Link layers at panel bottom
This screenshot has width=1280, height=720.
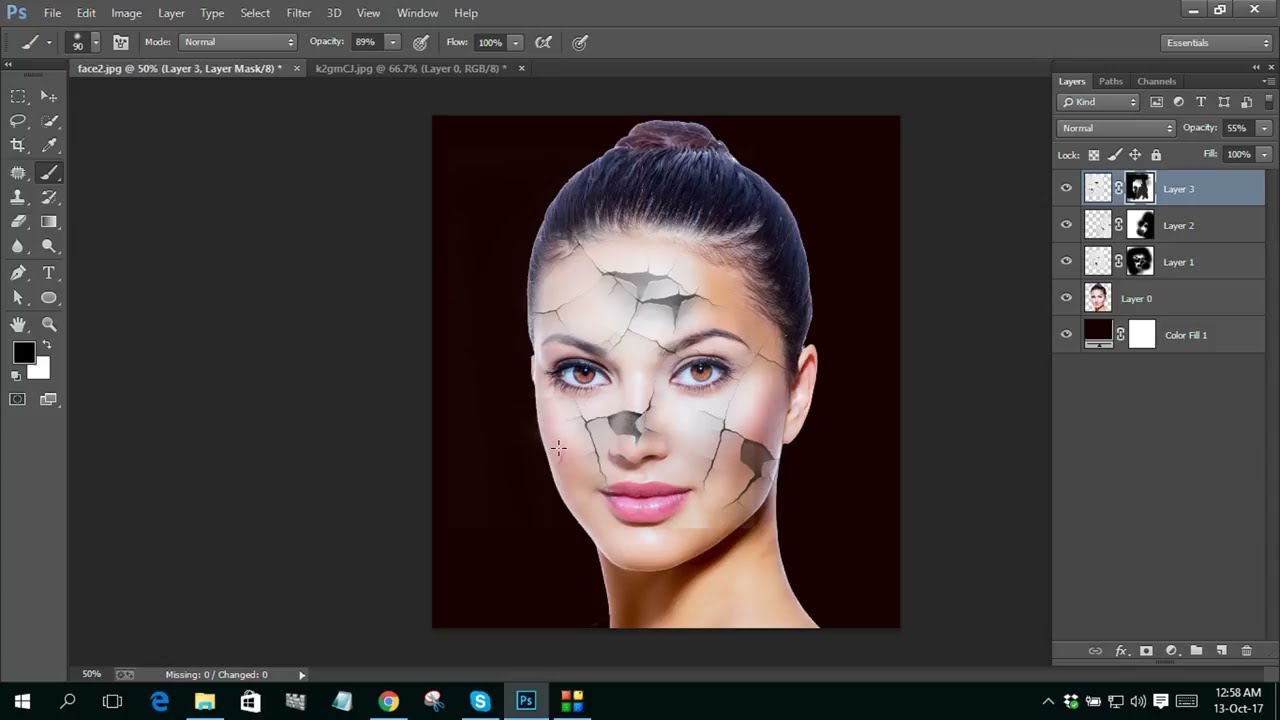point(1095,651)
